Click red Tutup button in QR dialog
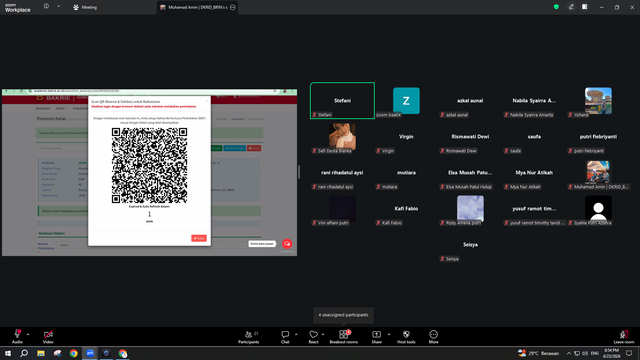The height and width of the screenshot is (360, 640). pos(199,238)
